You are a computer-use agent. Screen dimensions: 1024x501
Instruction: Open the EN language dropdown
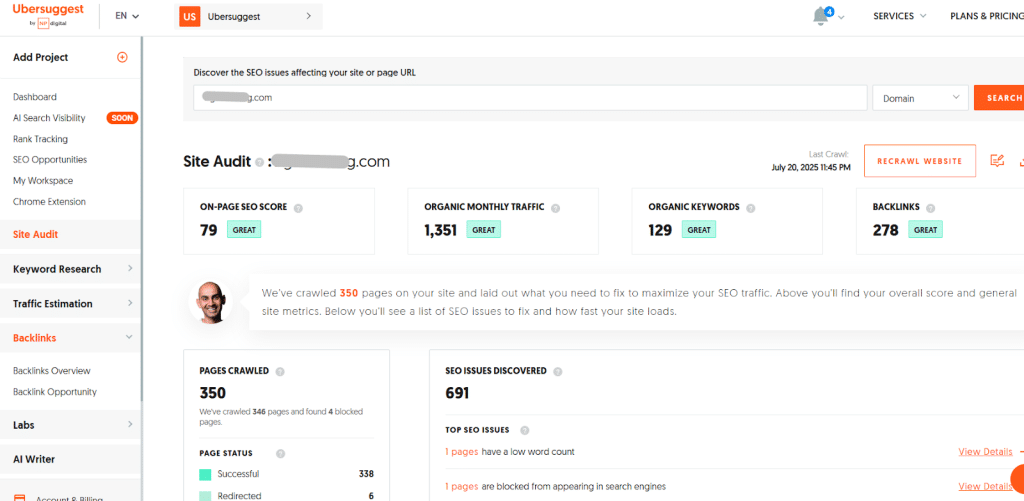coord(127,16)
